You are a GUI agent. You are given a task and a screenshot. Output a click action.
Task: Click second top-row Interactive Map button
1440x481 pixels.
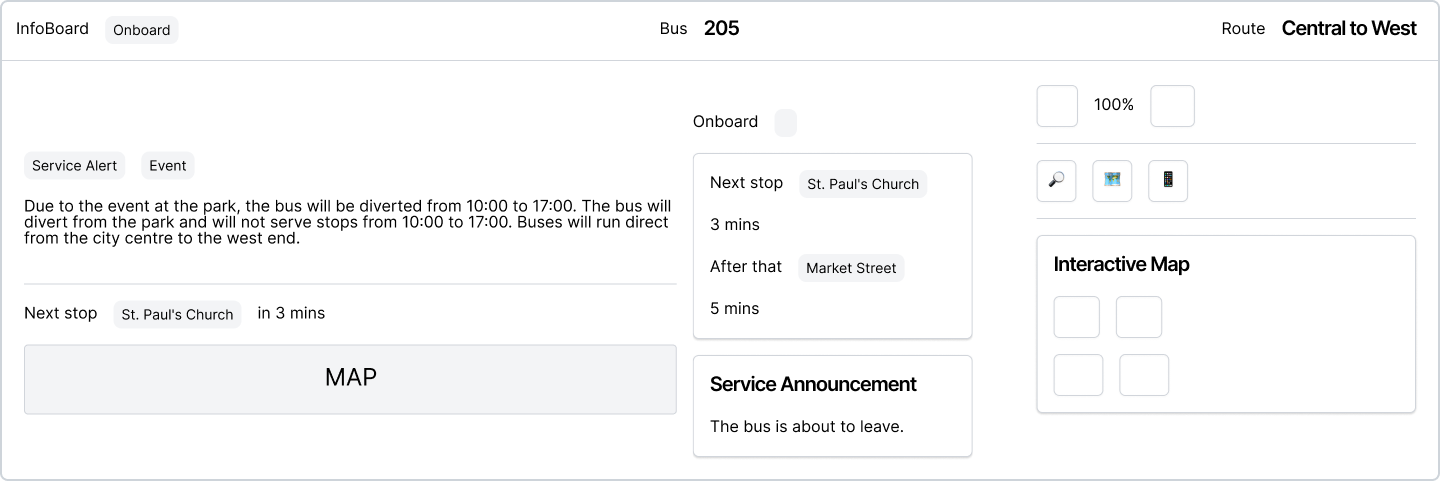(1139, 317)
